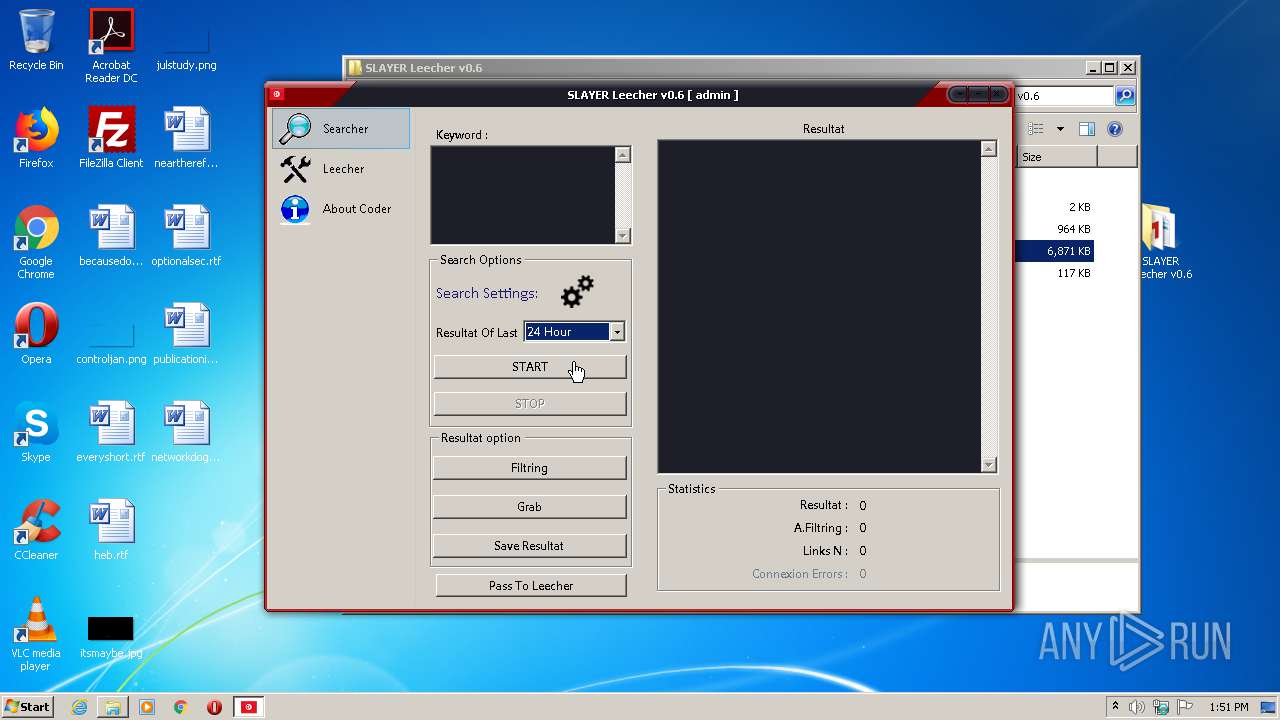Select the 964 KB file row
Image resolution: width=1280 pixels, height=720 pixels.
click(1055, 229)
